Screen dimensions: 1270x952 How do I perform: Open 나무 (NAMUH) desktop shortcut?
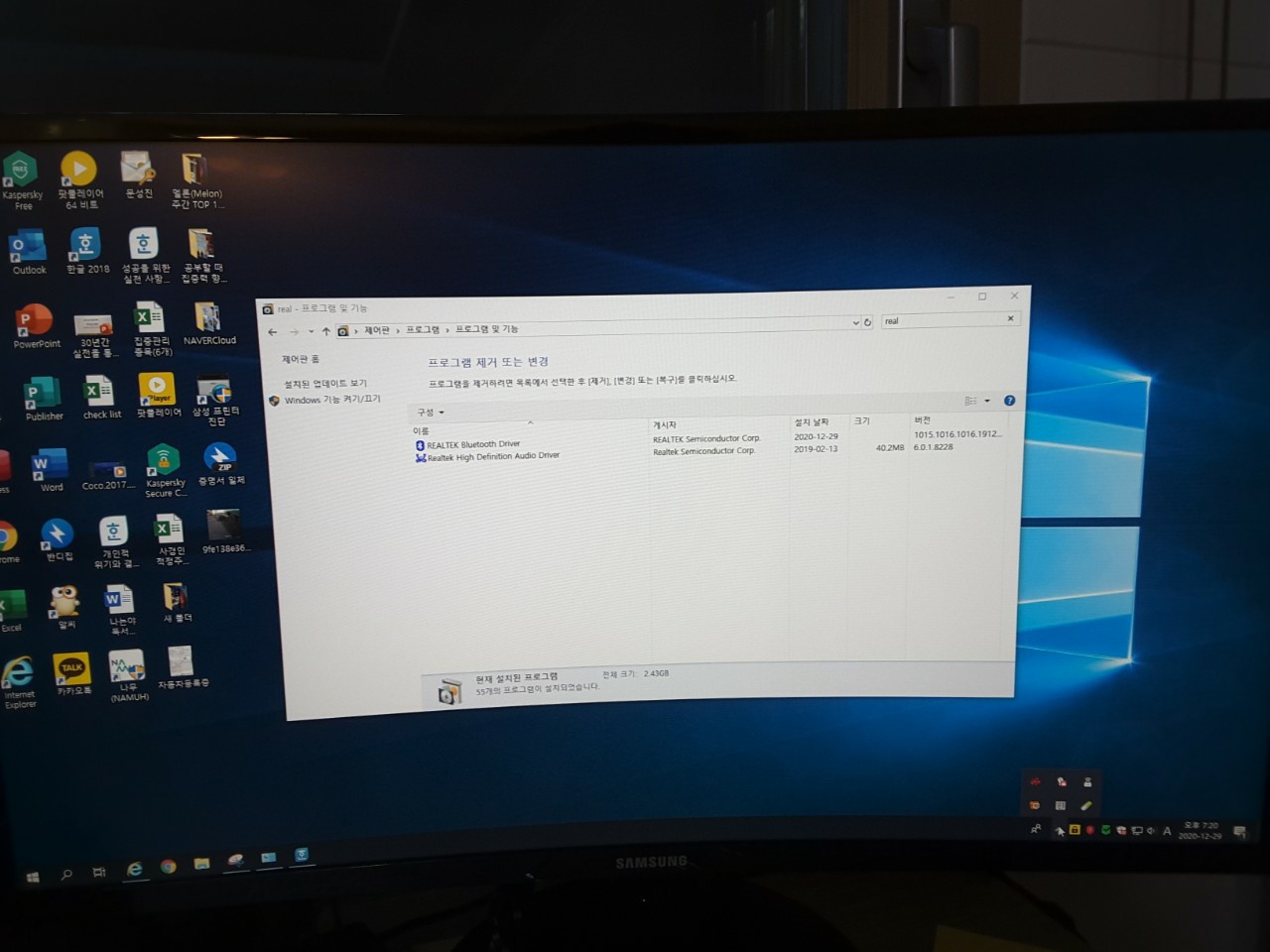128,675
